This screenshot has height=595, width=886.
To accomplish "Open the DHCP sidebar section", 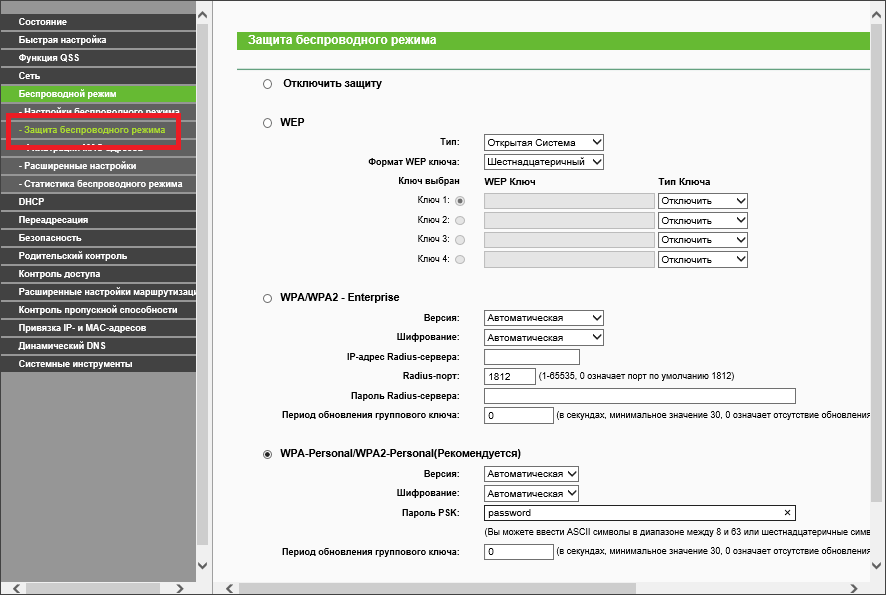I will (98, 202).
